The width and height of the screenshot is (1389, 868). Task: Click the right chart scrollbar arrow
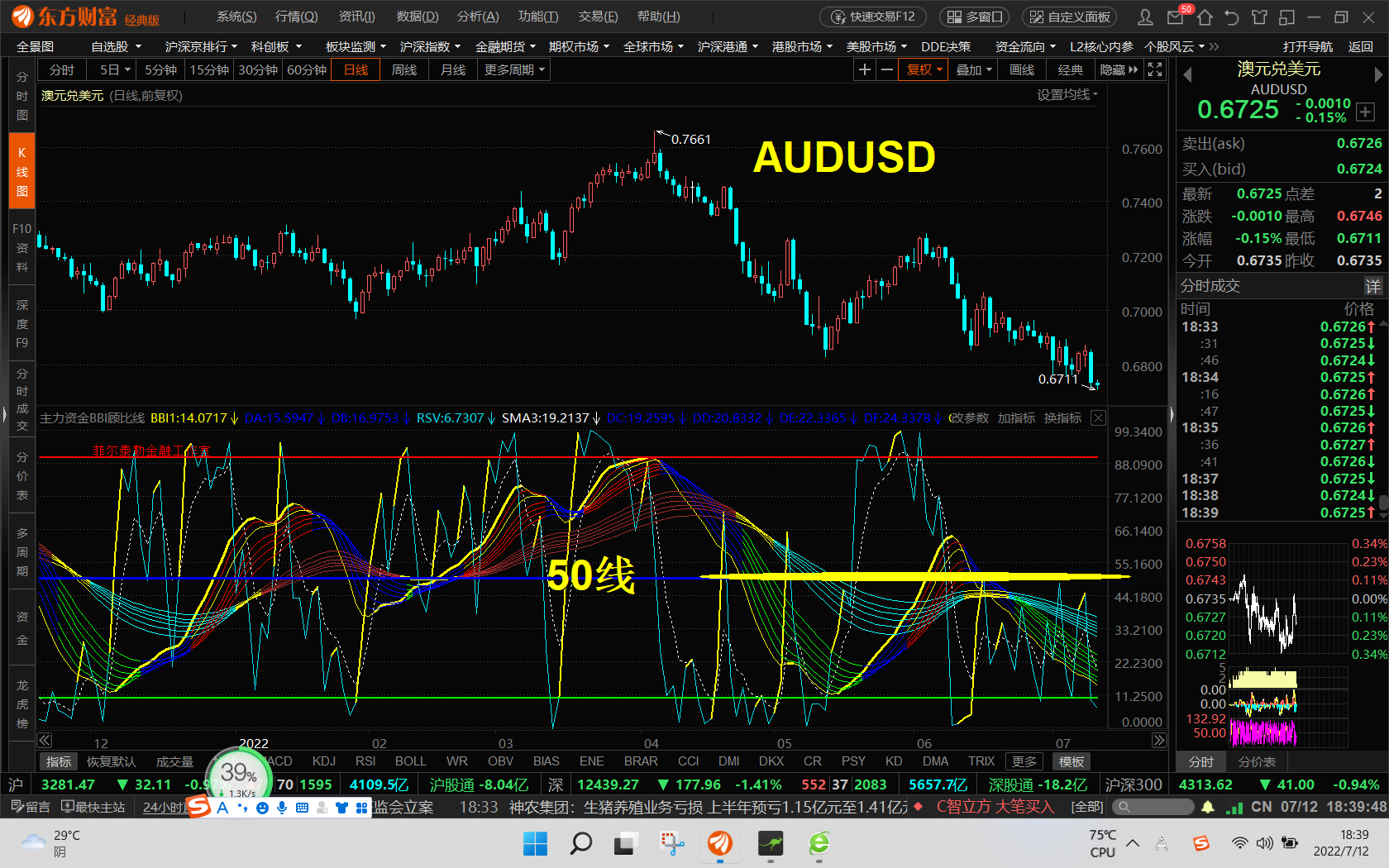coord(1161,740)
